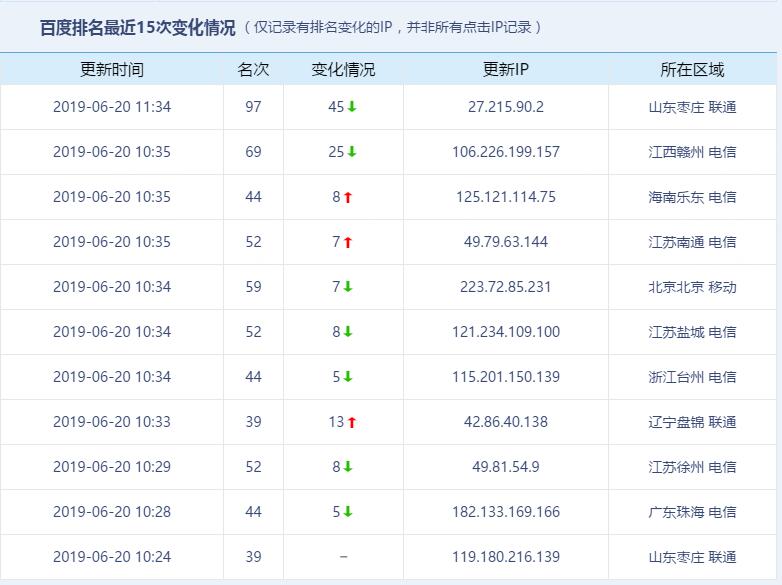Click region 山东枣庄 联通 in the 27.215.90.2 row
The height and width of the screenshot is (585, 782).
click(x=692, y=107)
